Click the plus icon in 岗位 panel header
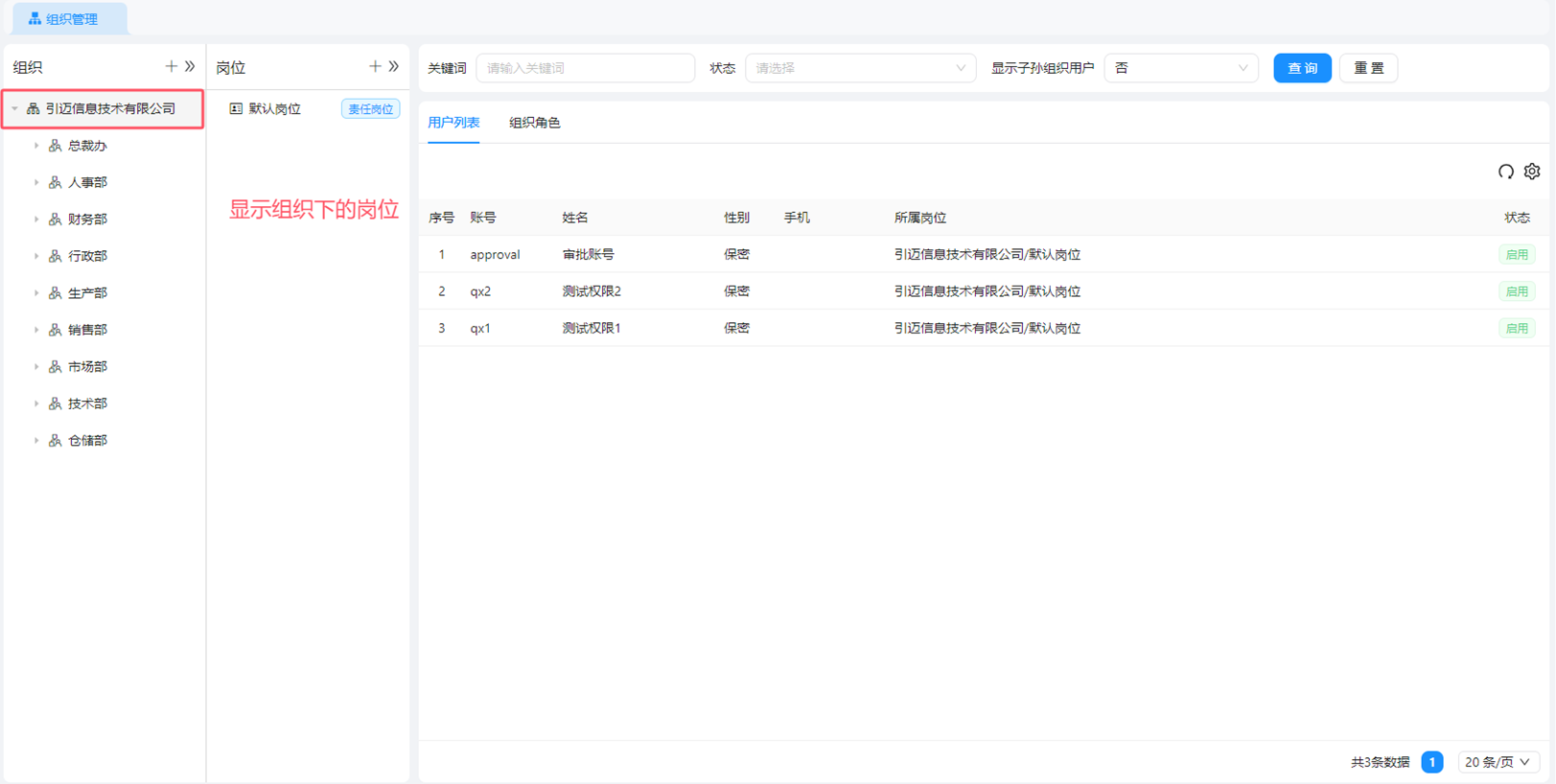 pos(375,66)
